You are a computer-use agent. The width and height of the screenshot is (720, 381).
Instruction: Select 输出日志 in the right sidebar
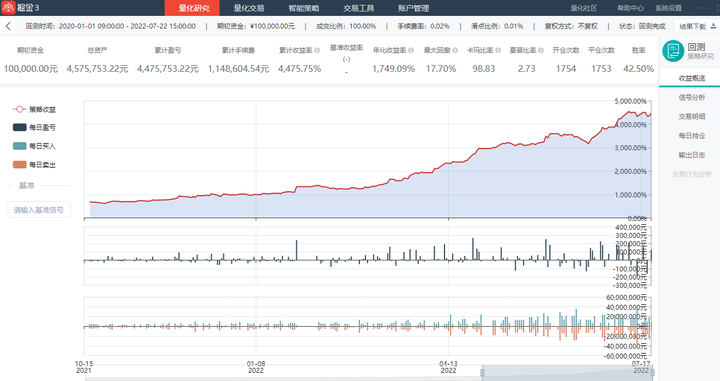pos(692,155)
